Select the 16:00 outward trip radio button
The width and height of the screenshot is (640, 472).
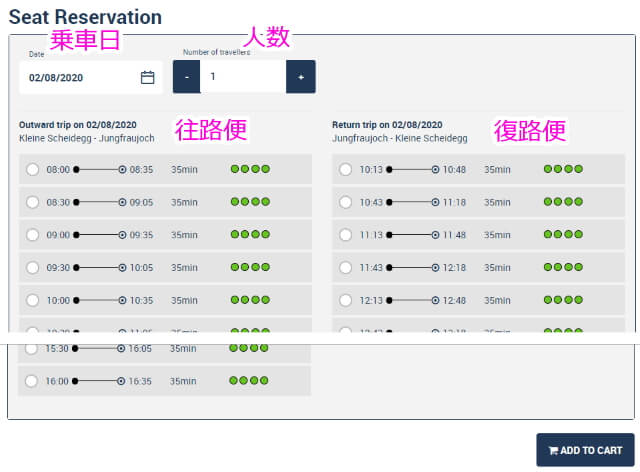coord(32,381)
